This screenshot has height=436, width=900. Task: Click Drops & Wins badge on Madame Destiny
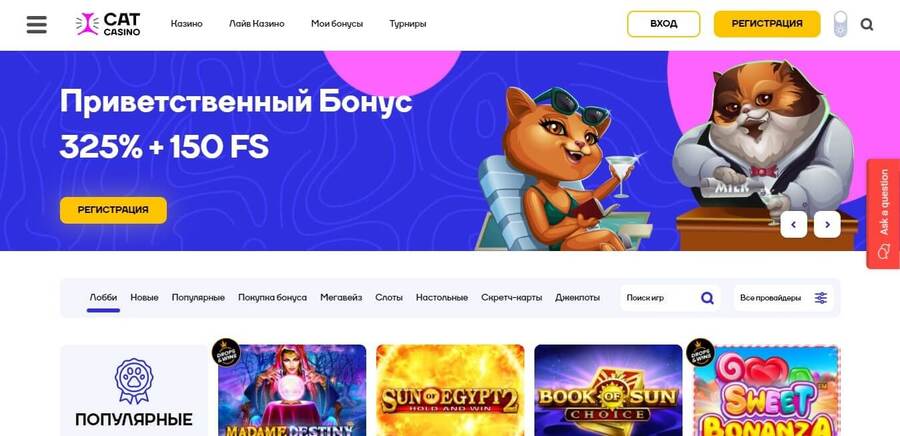(226, 352)
